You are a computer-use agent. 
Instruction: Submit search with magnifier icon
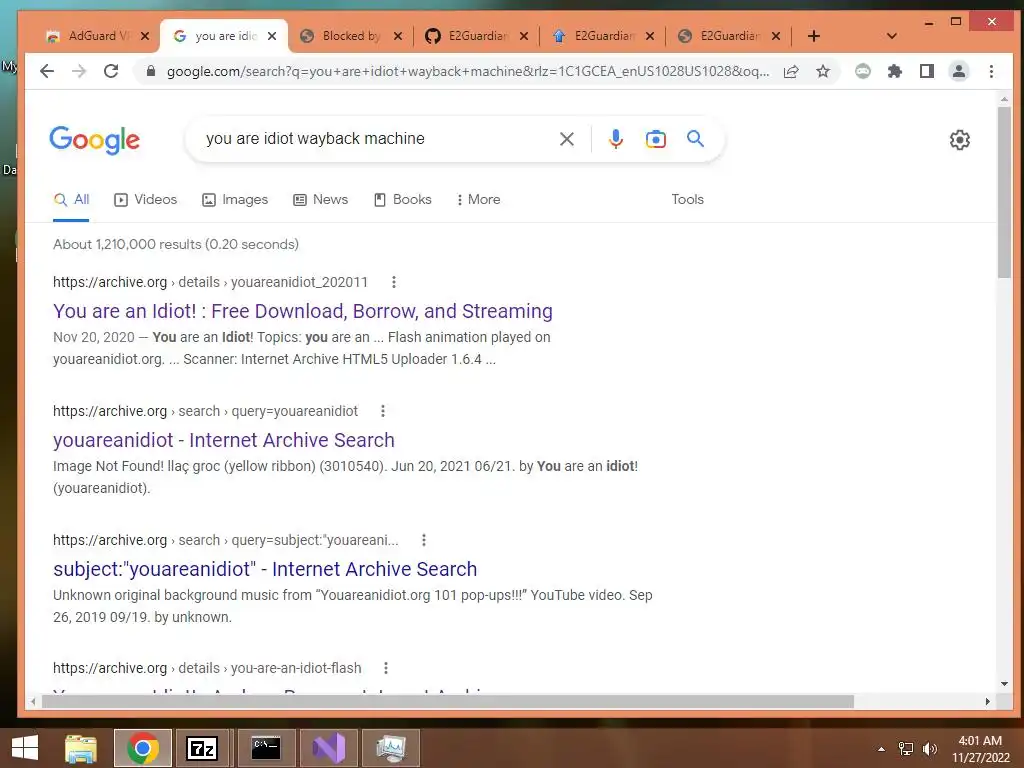tap(695, 138)
